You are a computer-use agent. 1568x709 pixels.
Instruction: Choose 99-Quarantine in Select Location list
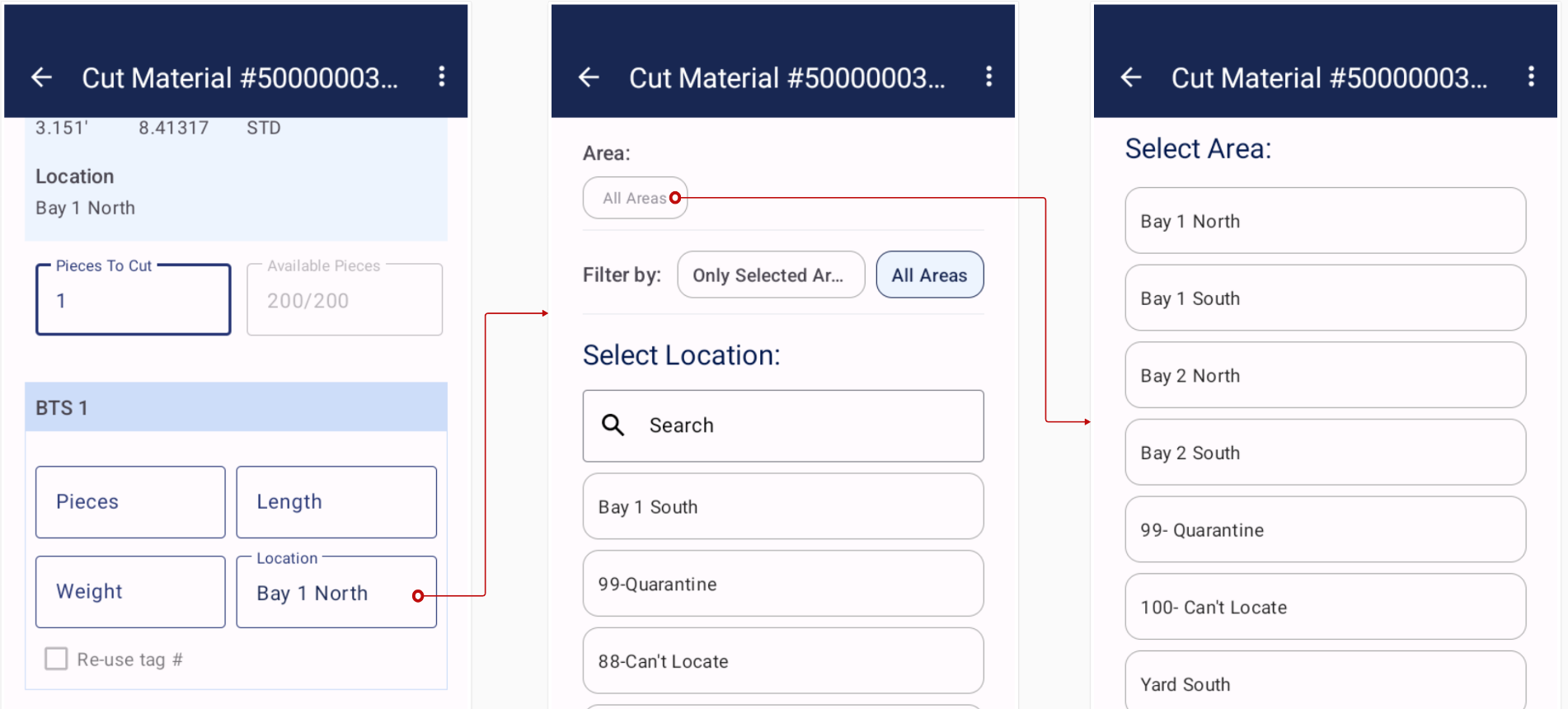pos(783,584)
